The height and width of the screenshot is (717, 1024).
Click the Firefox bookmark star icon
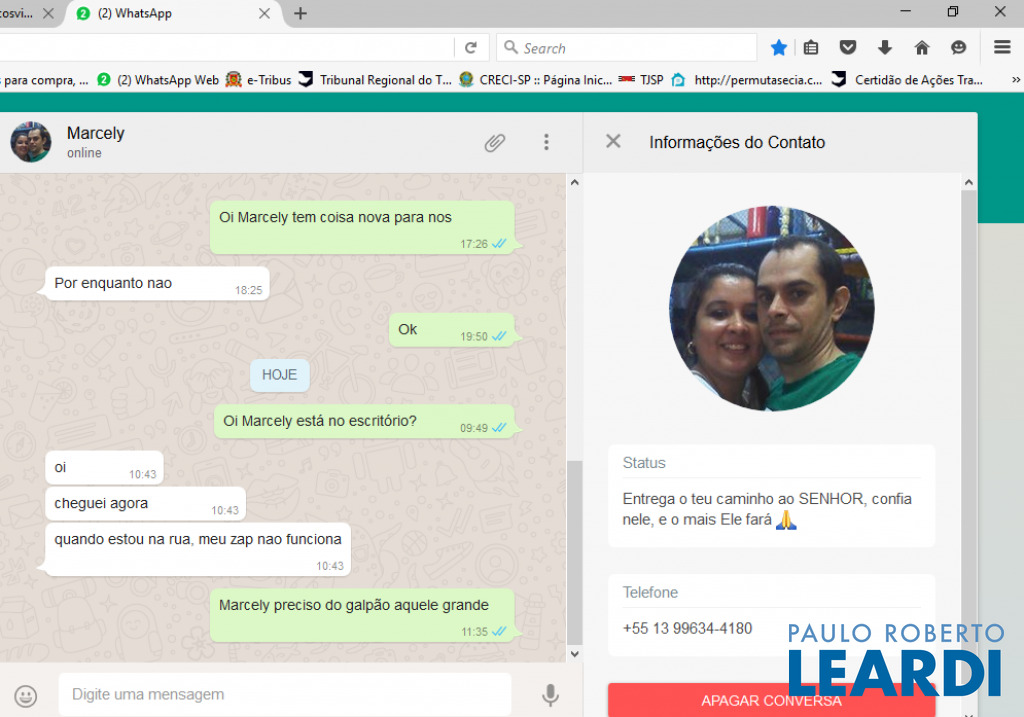coord(779,48)
